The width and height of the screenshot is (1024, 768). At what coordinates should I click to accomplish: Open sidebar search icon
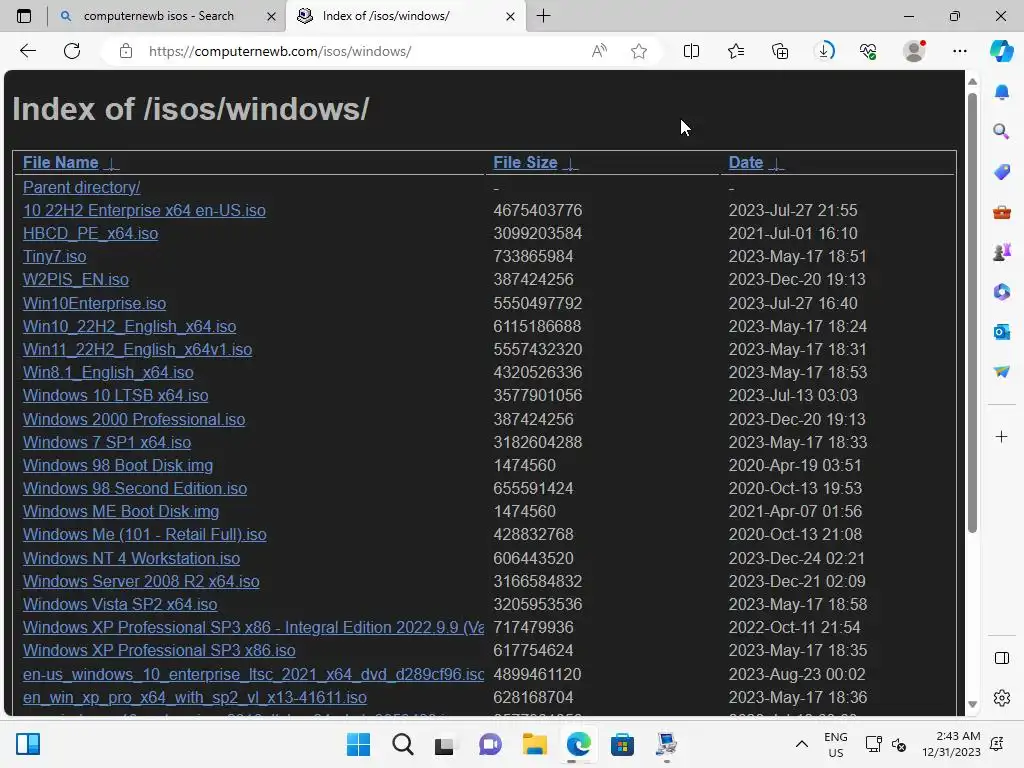[1001, 132]
